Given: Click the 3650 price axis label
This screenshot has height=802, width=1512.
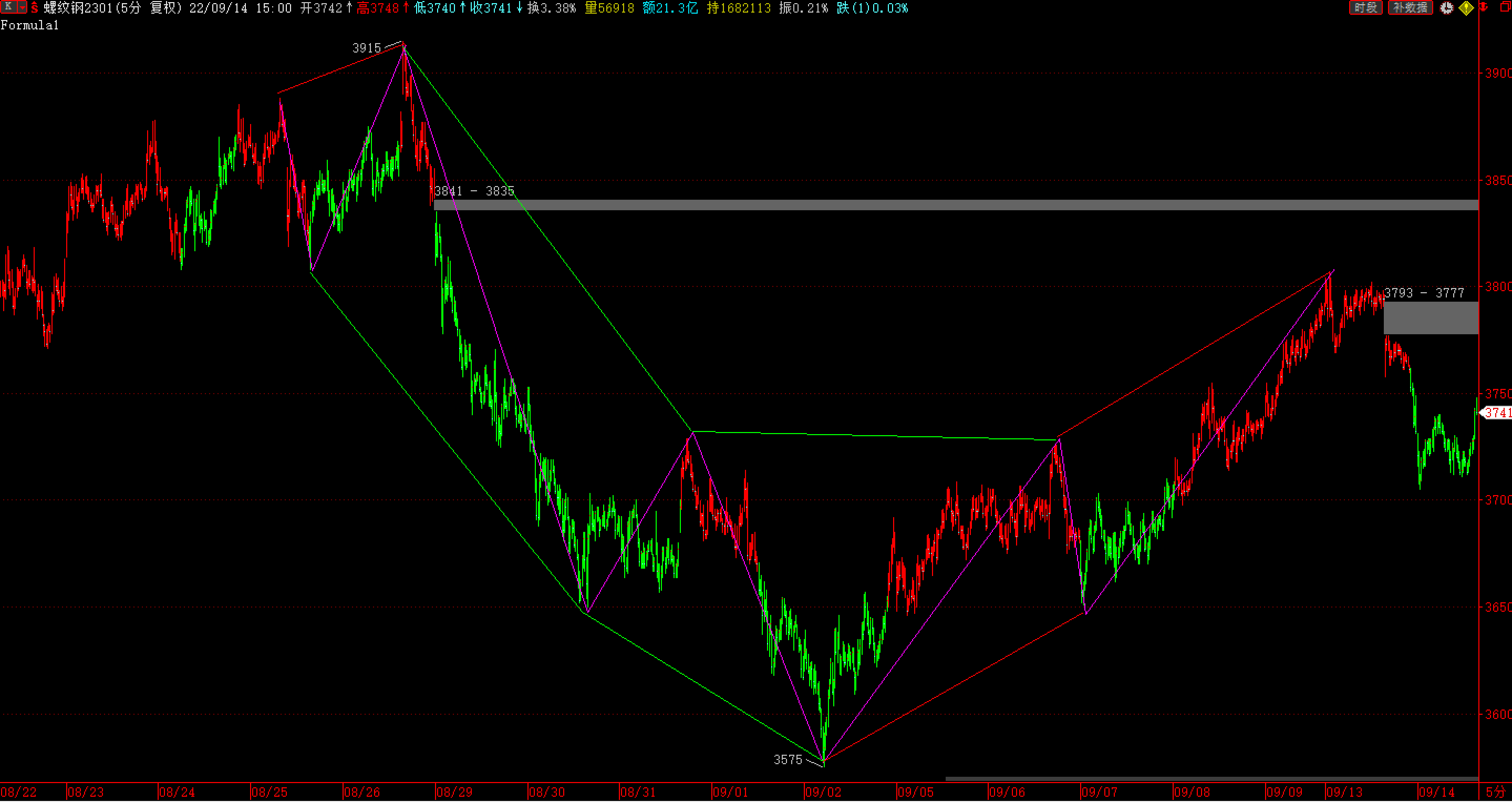Looking at the screenshot, I should (x=1498, y=607).
